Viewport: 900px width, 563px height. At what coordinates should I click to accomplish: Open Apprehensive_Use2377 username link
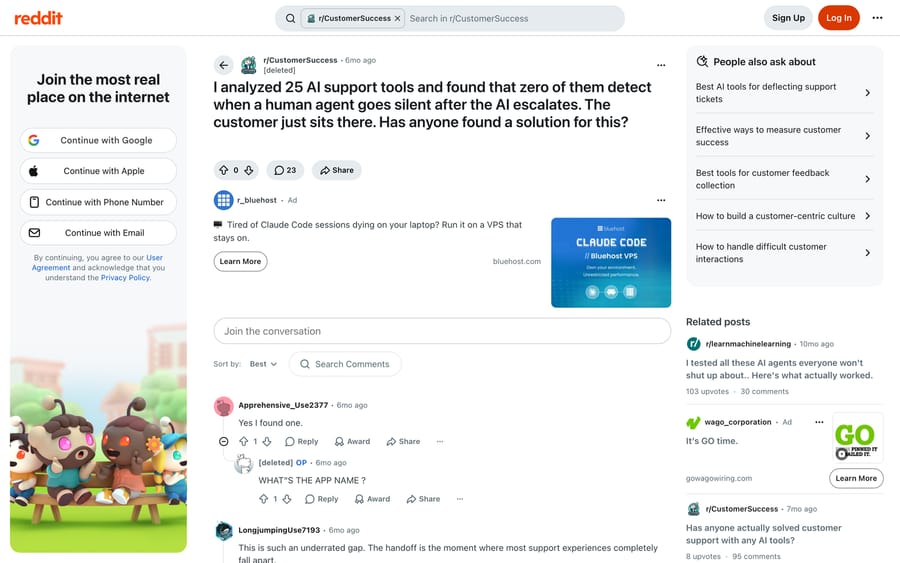(283, 405)
